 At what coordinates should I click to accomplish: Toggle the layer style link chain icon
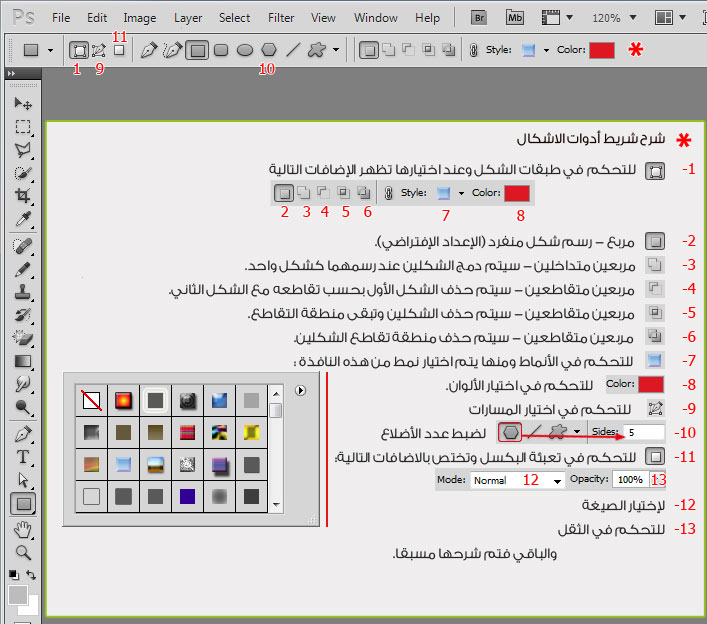click(473, 50)
